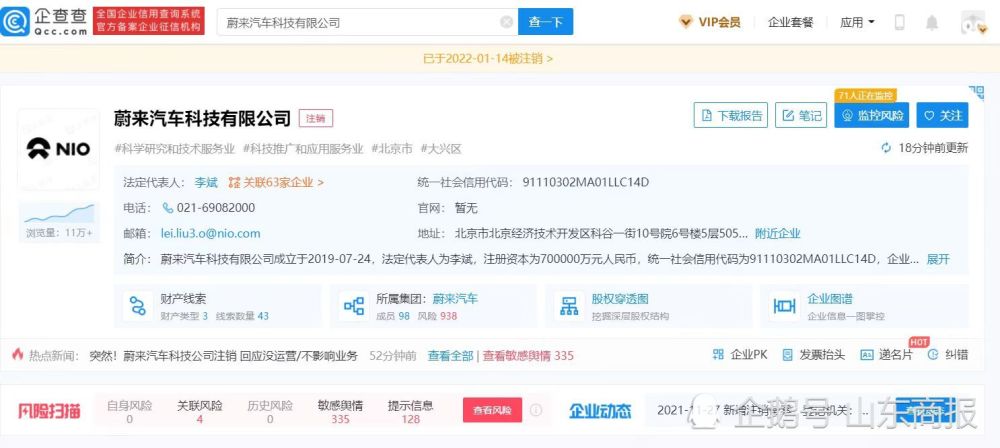Click the mobile phone icon in header
The width and height of the screenshot is (1000, 448).
[900, 22]
